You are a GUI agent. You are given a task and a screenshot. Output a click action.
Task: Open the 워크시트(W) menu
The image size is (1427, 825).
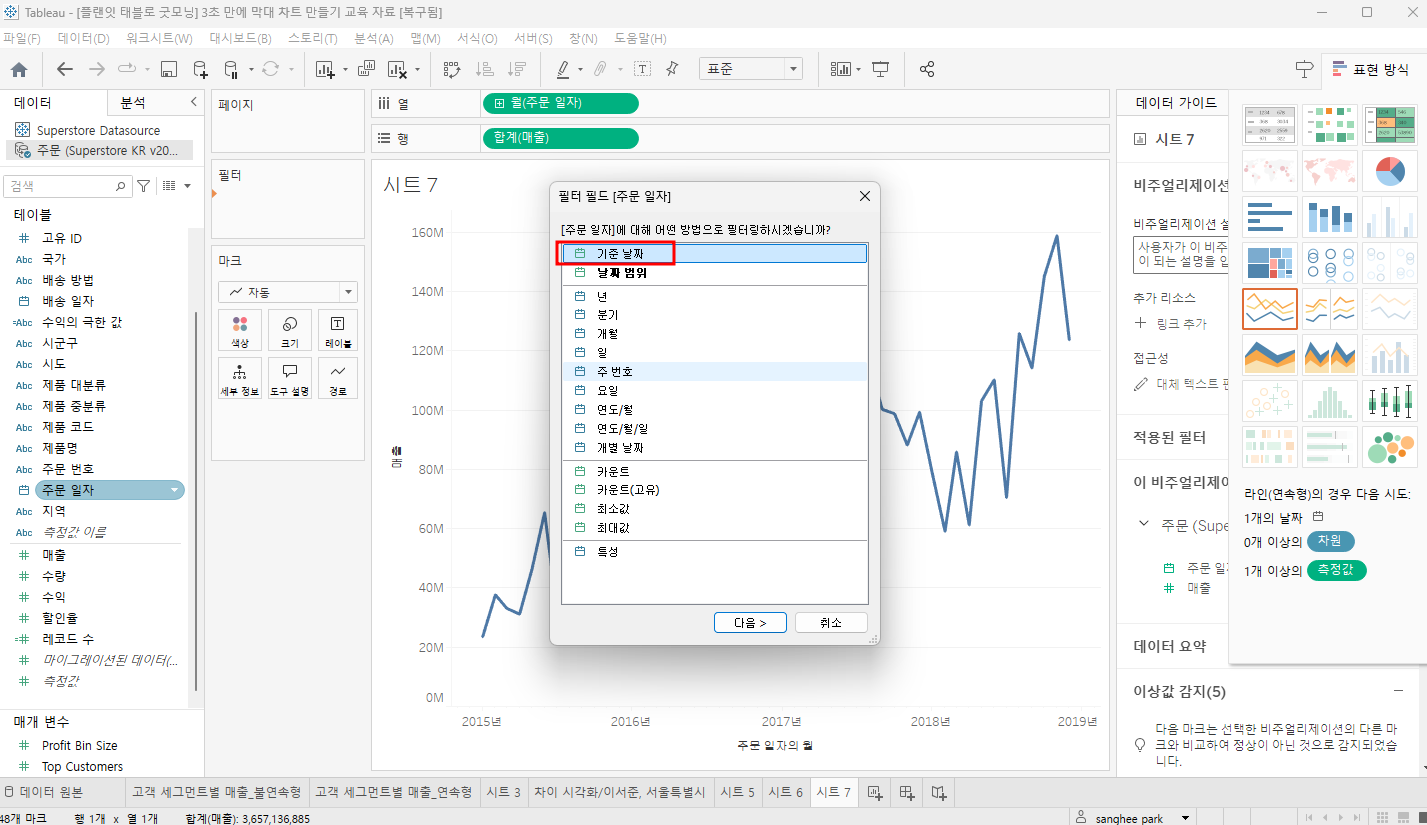(159, 39)
